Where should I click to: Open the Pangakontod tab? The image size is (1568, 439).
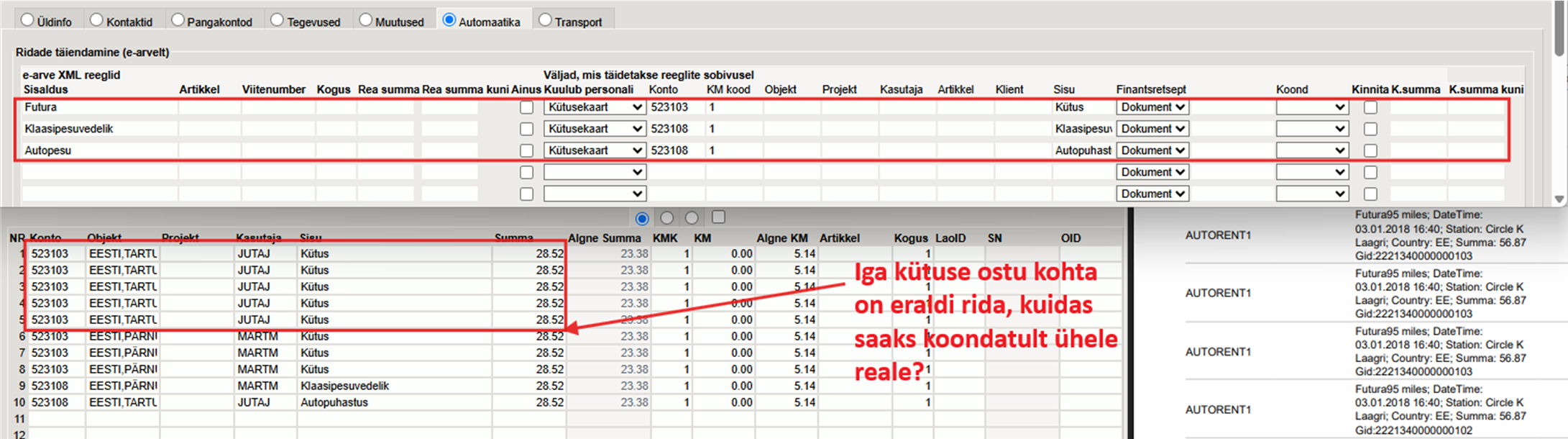point(178,20)
